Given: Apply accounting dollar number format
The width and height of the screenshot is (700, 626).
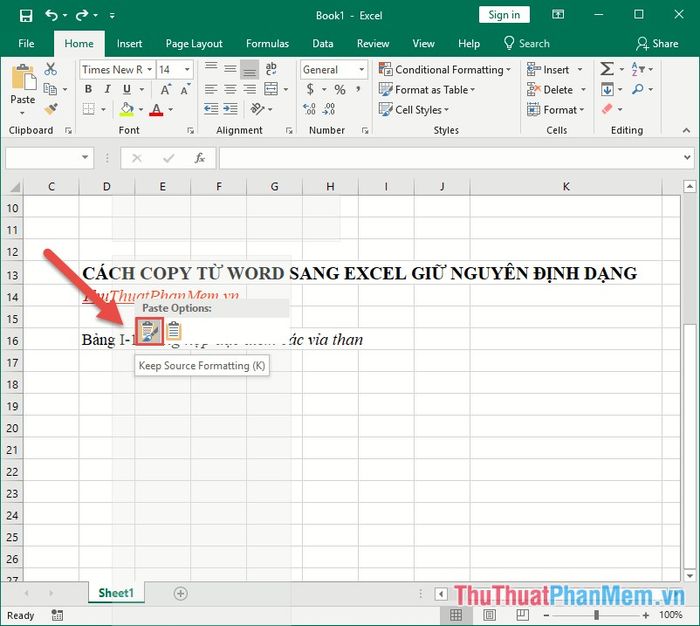Looking at the screenshot, I should [x=310, y=89].
